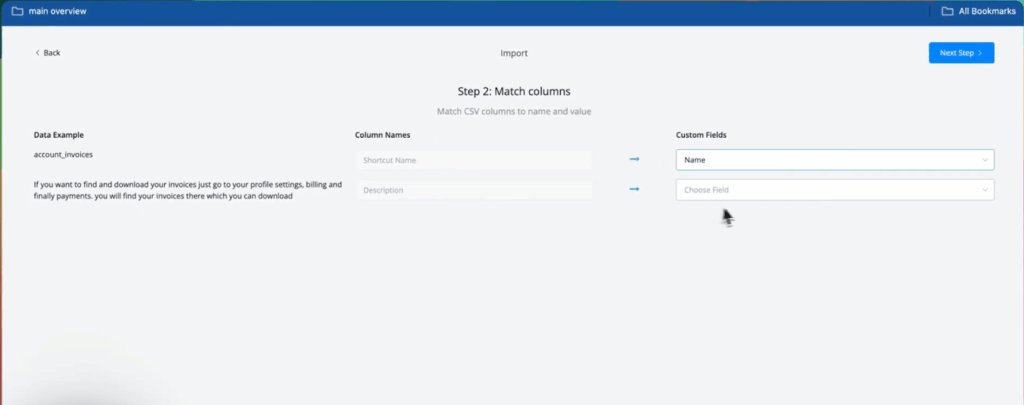Click the right chevron inside Next Step

pos(980,53)
